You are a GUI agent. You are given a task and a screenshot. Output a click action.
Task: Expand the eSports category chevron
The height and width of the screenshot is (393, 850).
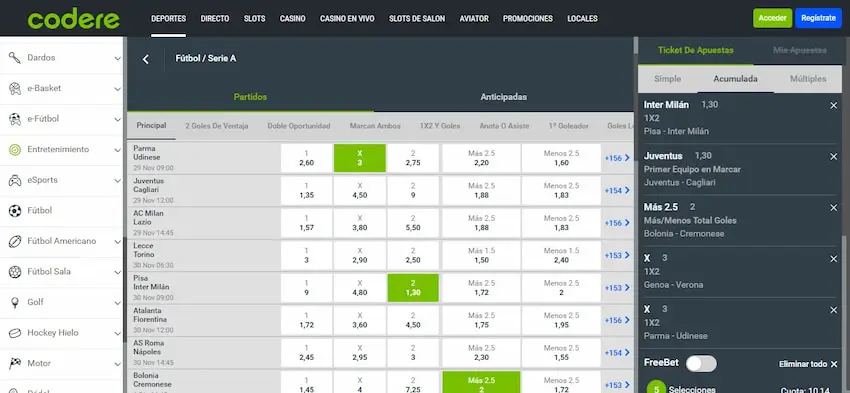pos(118,181)
